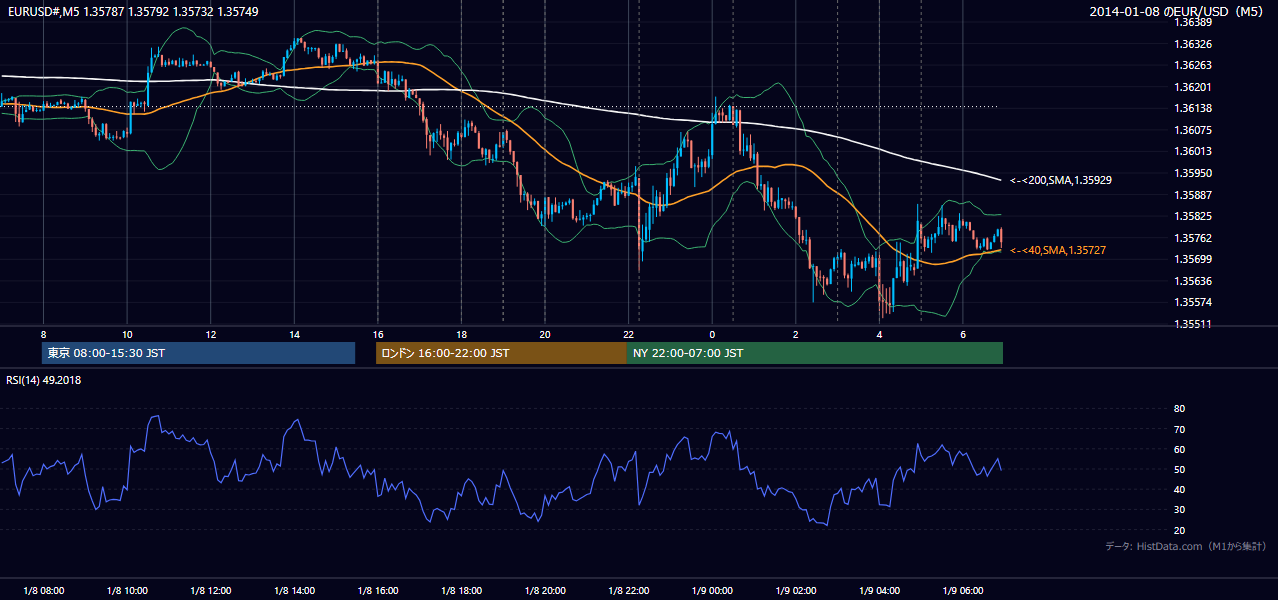Click price axis value 1.36013

pyautogui.click(x=1193, y=152)
